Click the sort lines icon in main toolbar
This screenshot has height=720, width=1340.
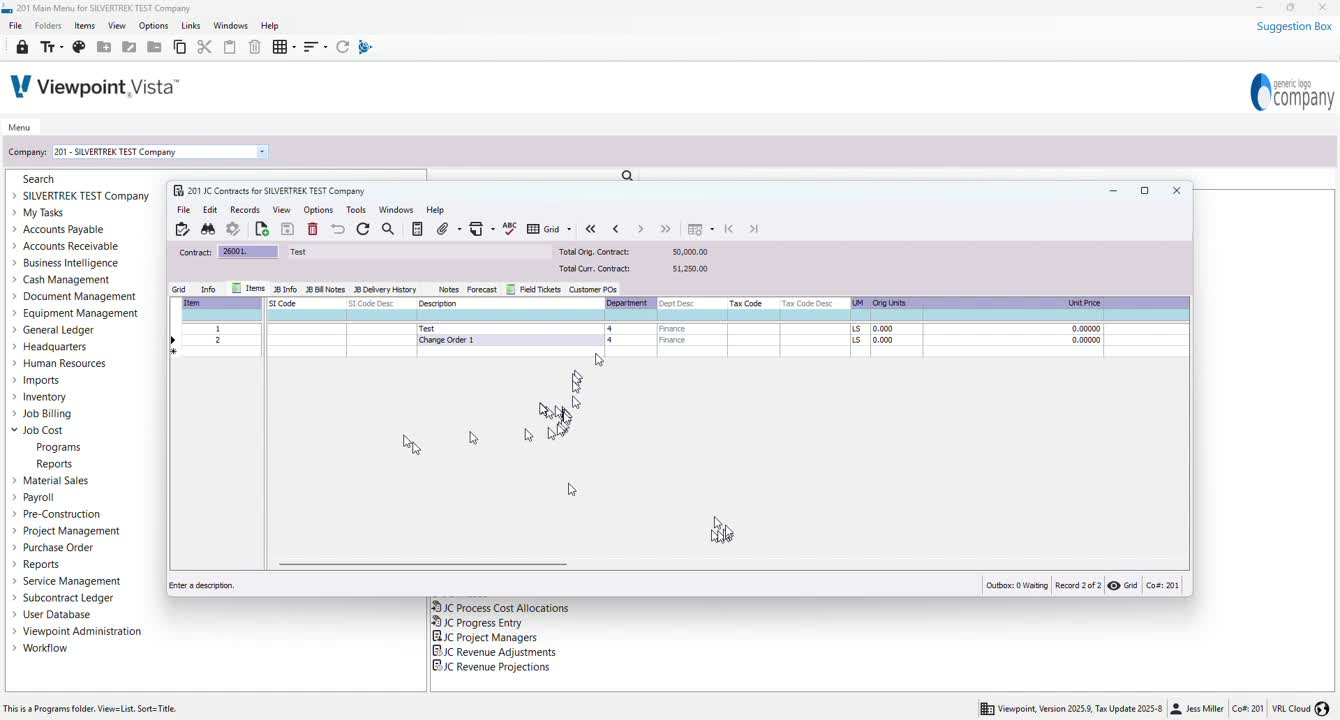point(311,47)
